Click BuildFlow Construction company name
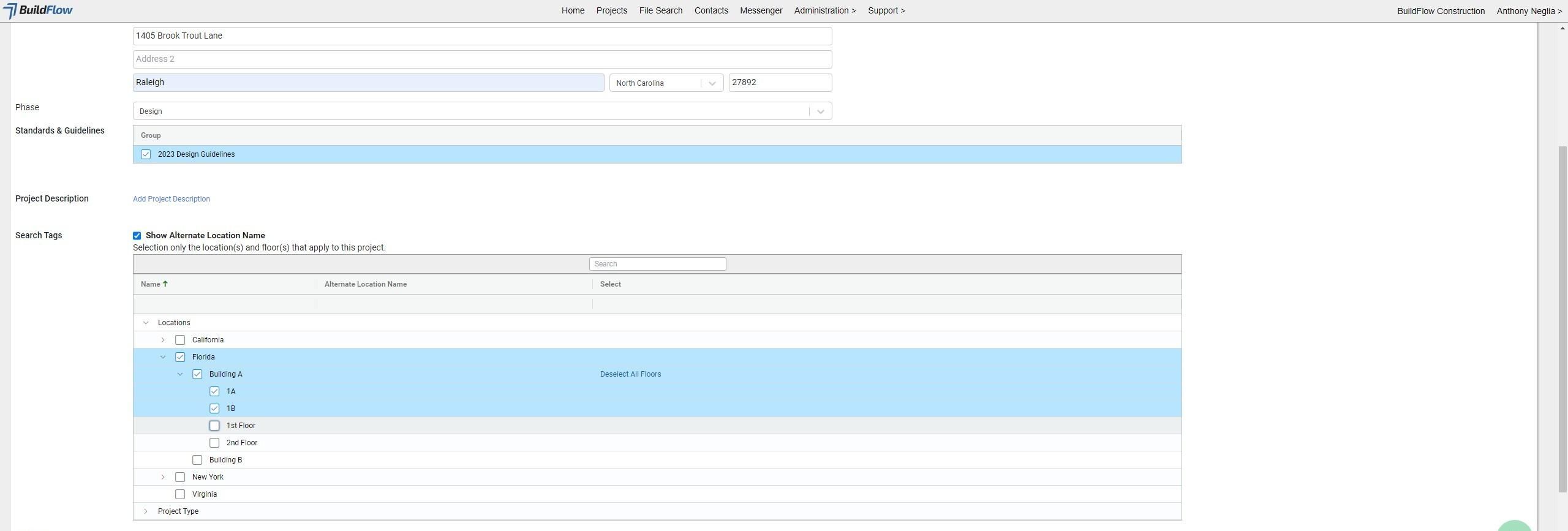The height and width of the screenshot is (531, 1568). (x=1441, y=11)
